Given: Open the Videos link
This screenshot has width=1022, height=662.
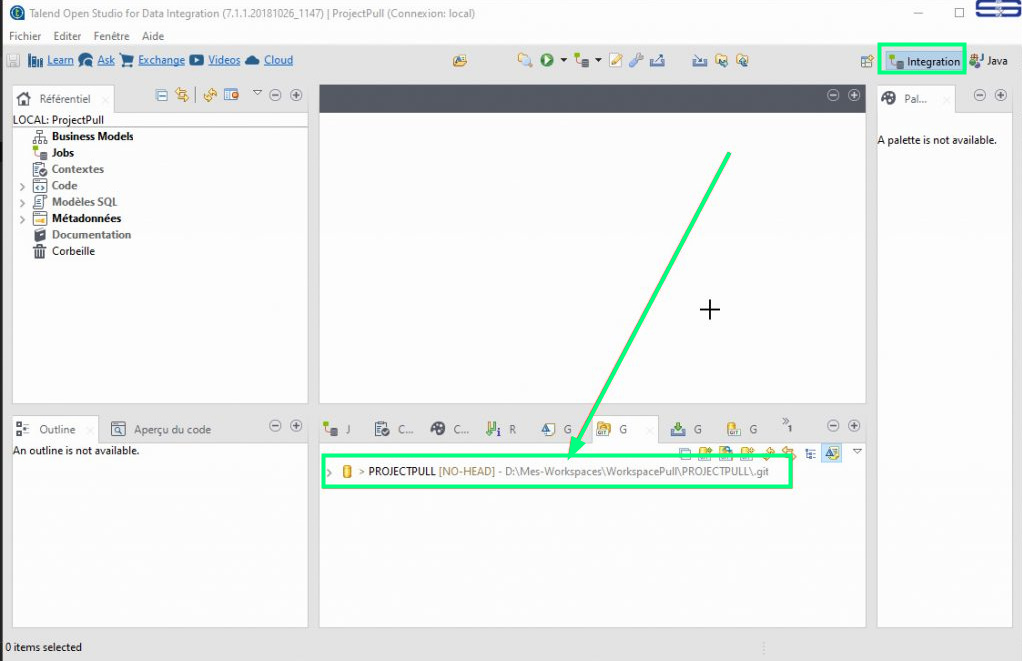Looking at the screenshot, I should click(224, 61).
